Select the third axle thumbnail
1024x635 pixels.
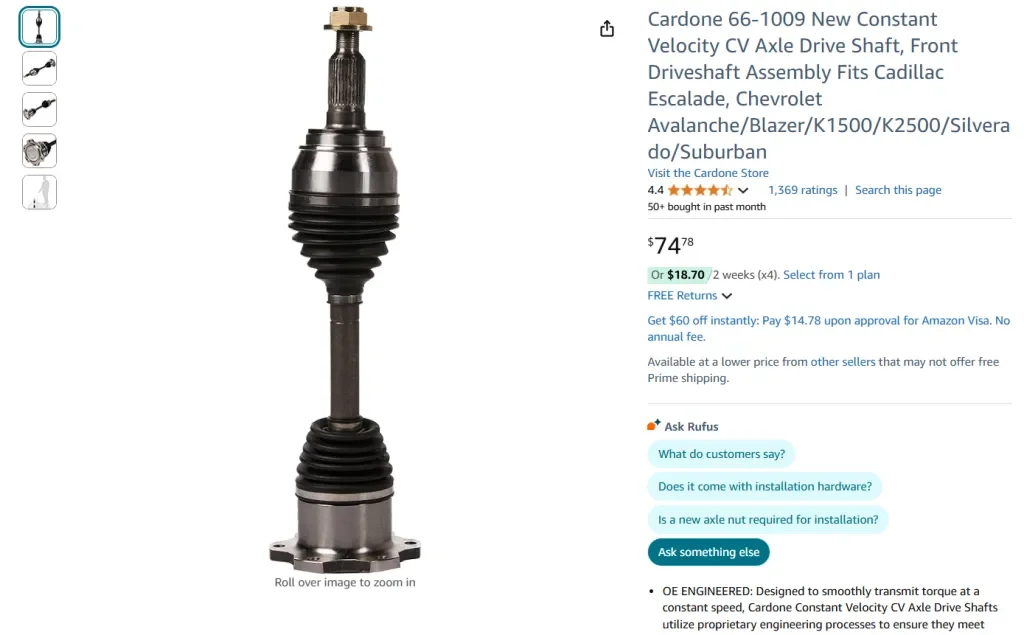pos(39,110)
